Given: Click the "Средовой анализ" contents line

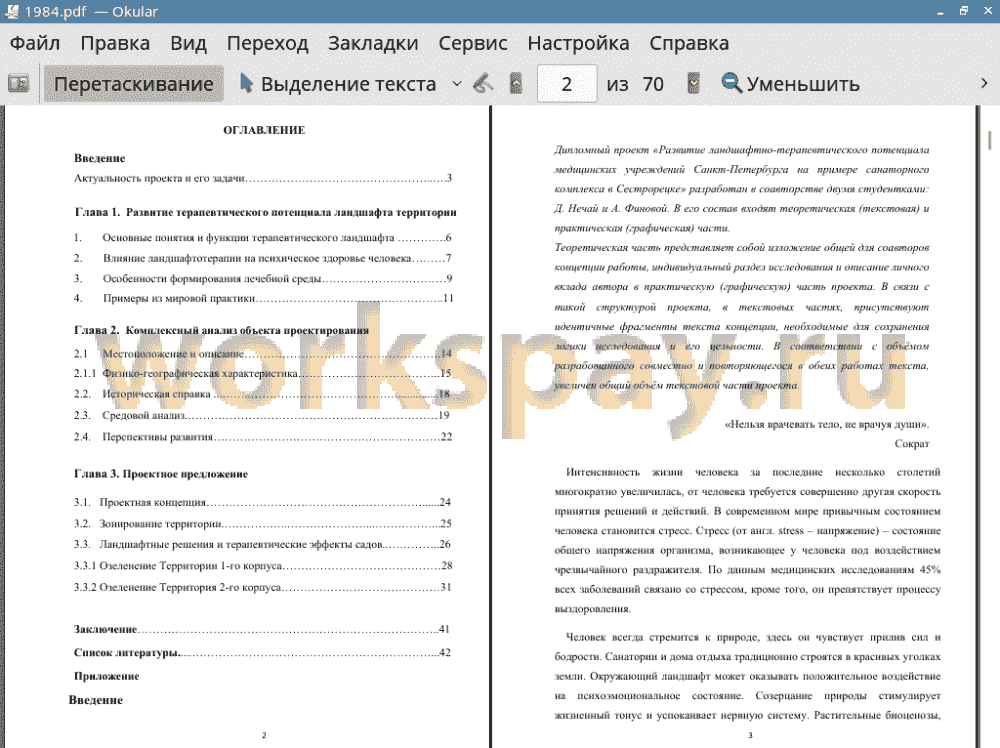Looking at the screenshot, I should point(261,415).
